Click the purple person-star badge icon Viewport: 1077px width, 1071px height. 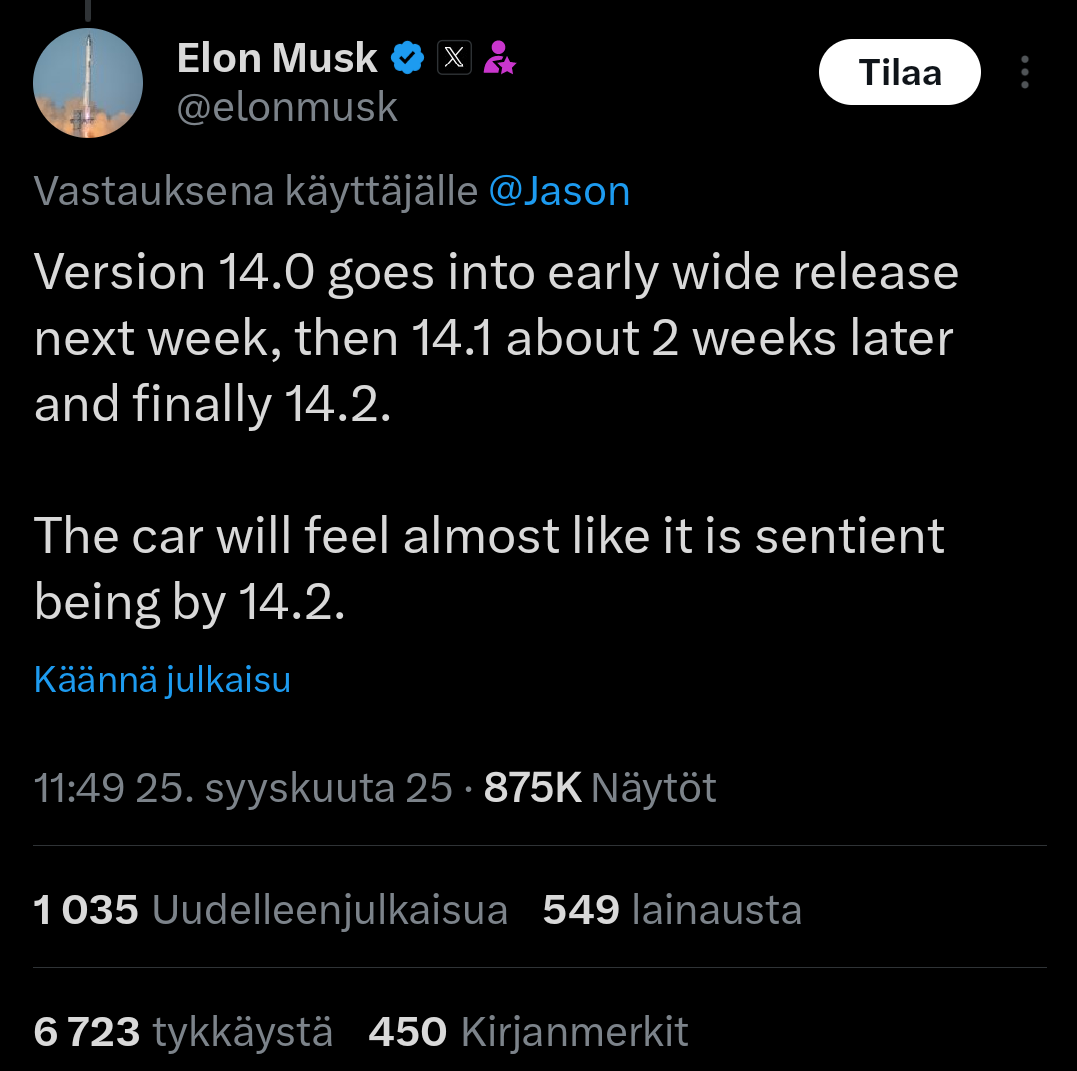pyautogui.click(x=498, y=59)
